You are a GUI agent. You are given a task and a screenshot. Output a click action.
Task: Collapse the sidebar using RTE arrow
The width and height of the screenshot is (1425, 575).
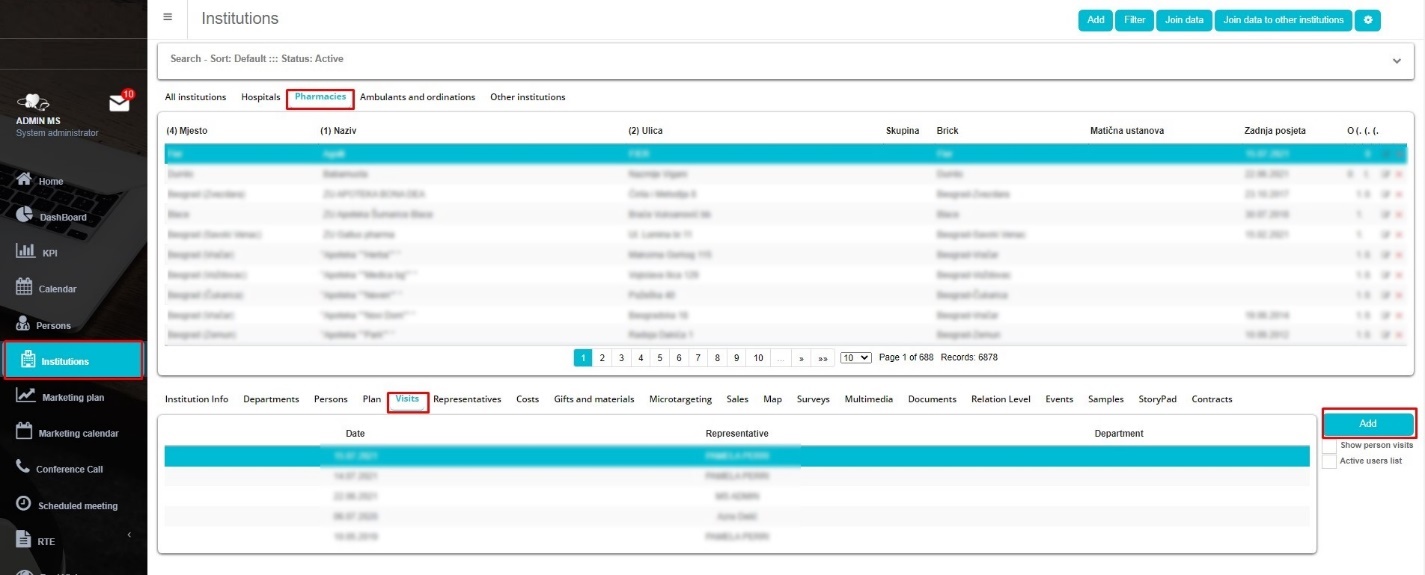tap(129, 536)
